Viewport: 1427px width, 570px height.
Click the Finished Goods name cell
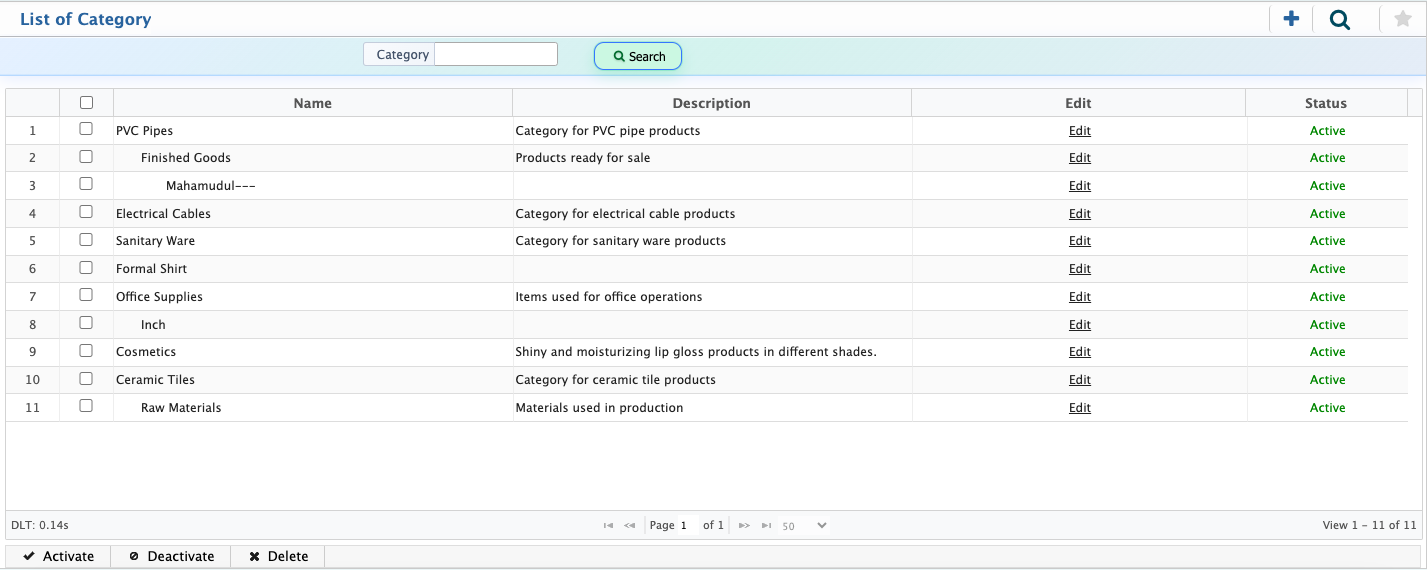tap(313, 158)
